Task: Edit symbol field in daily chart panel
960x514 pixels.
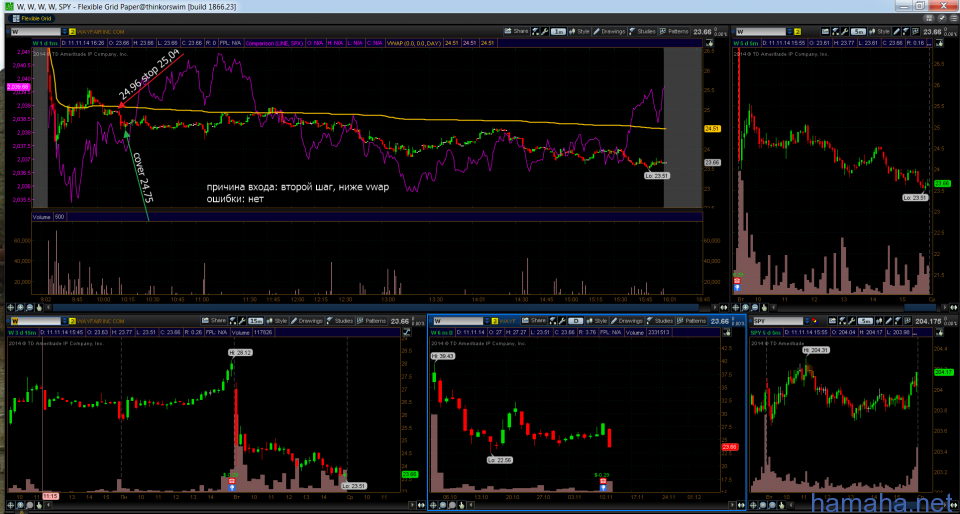Action: coord(458,321)
